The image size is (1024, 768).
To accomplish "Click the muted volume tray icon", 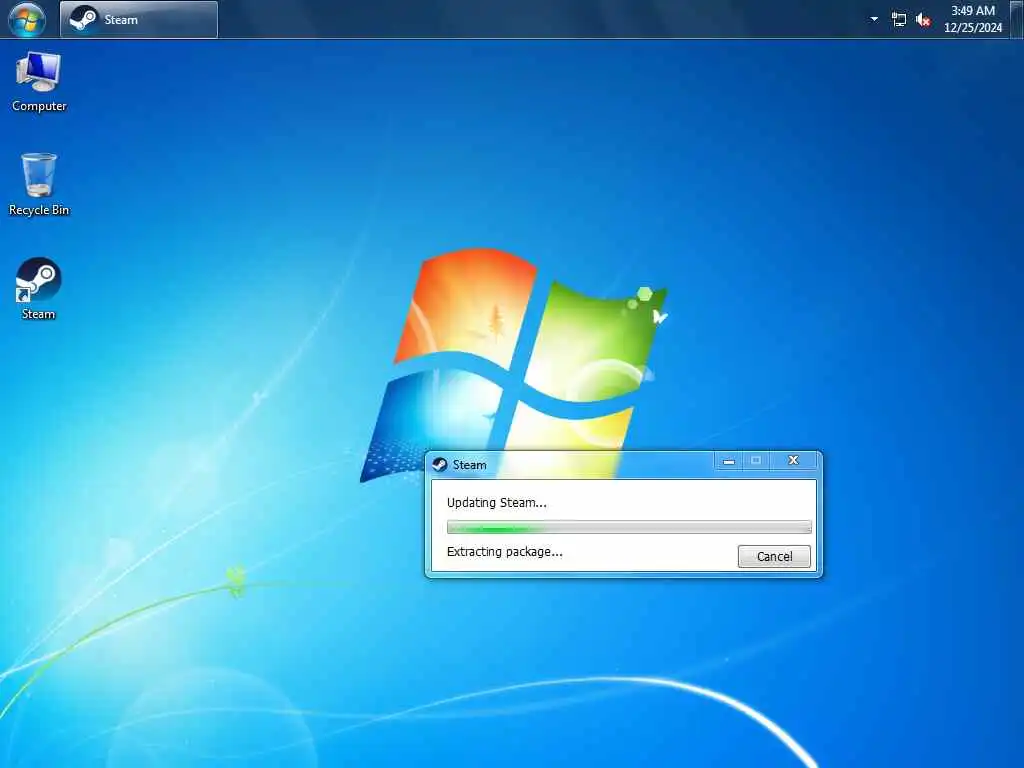I will 923,20.
